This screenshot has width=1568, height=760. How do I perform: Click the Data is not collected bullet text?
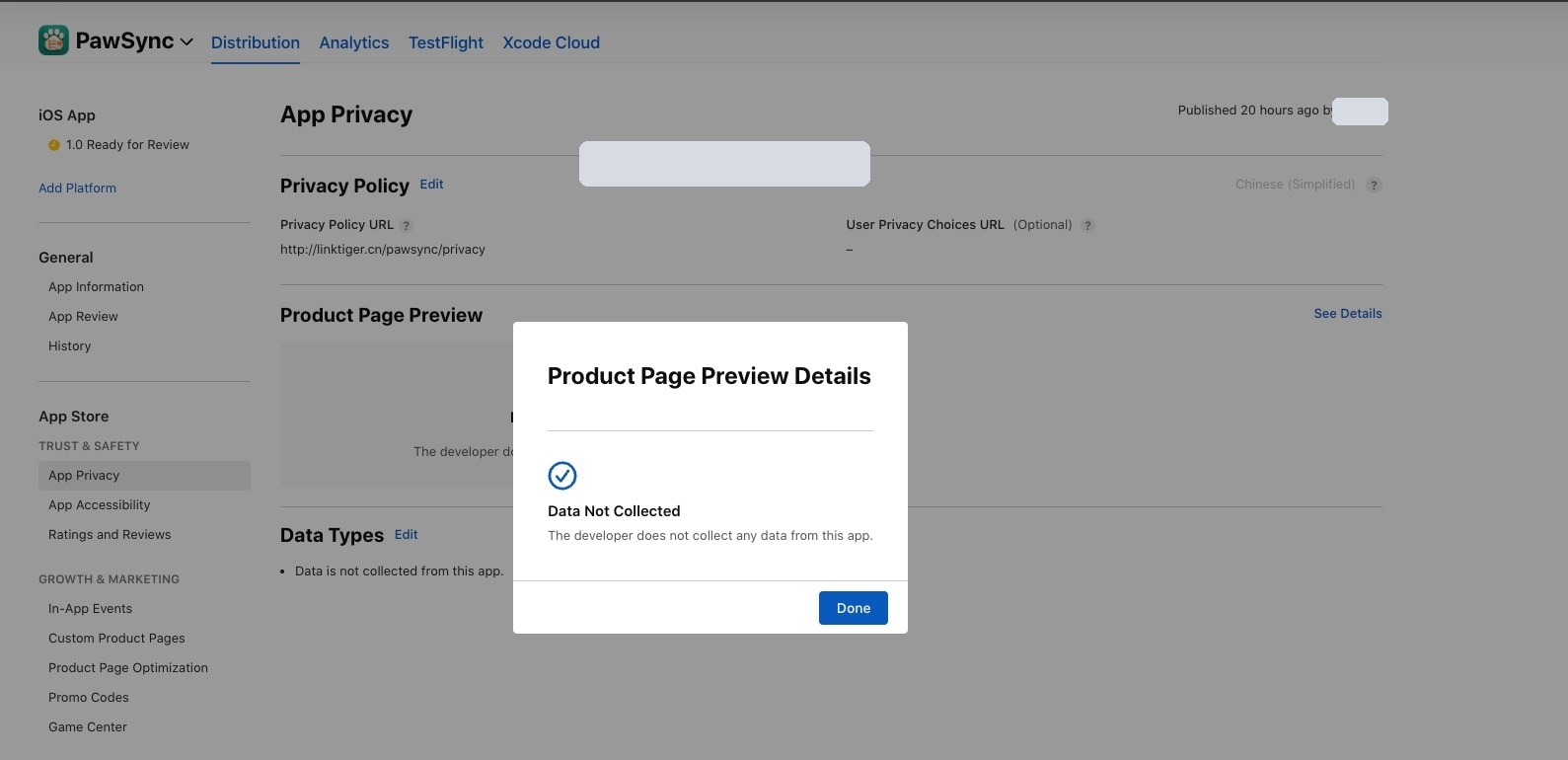400,570
